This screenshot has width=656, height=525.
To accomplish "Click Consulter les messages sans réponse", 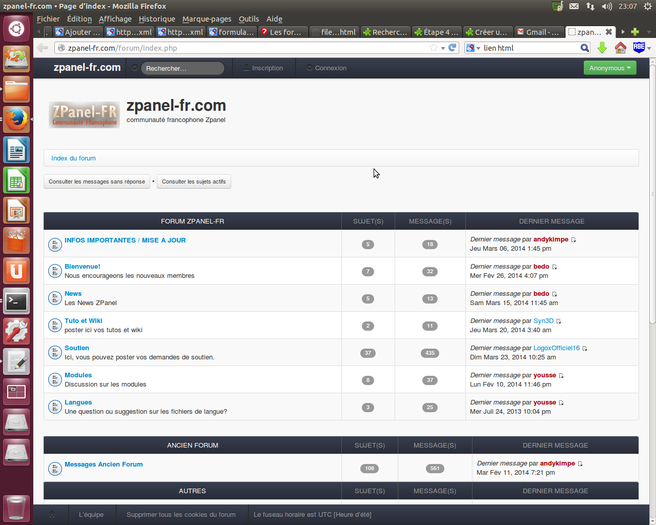I will tap(97, 182).
